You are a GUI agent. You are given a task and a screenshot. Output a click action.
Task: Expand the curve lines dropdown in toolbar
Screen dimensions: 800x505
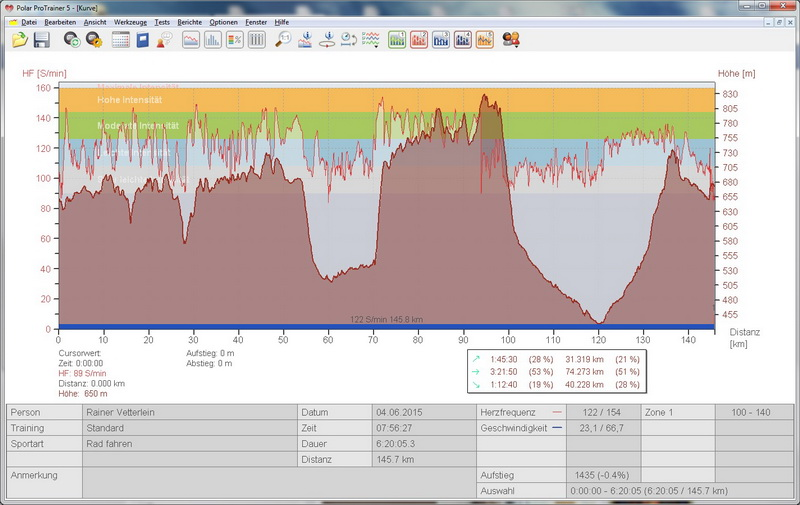[370, 40]
